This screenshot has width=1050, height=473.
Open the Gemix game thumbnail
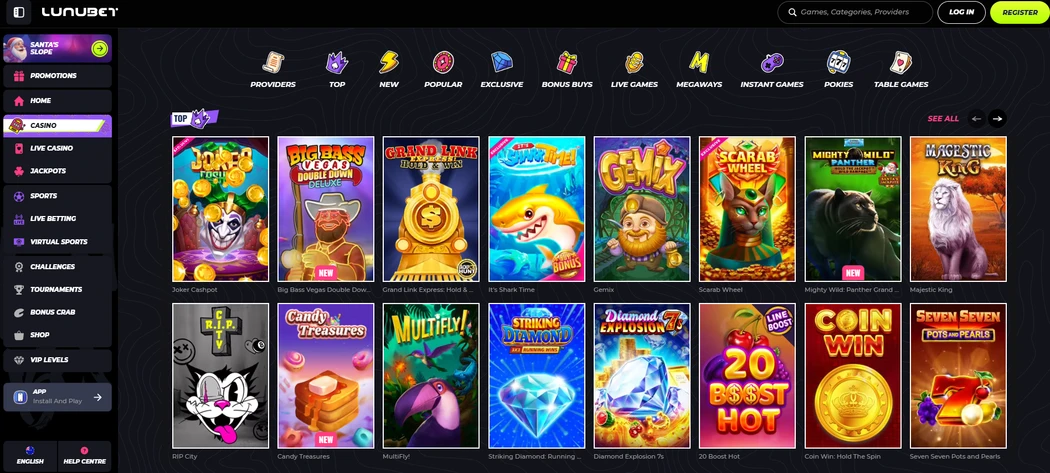(642, 209)
